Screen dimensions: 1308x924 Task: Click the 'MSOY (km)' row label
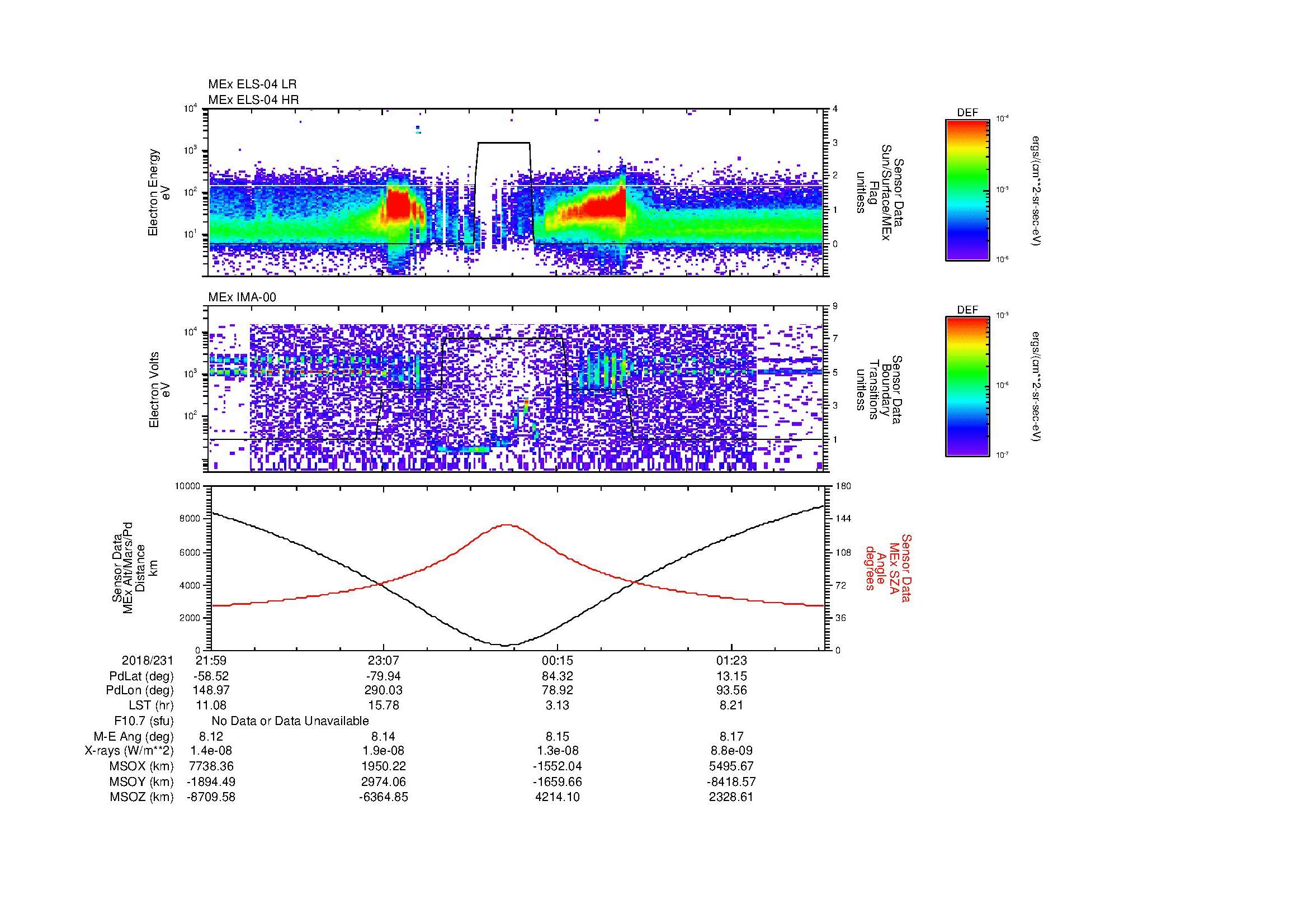141,781
